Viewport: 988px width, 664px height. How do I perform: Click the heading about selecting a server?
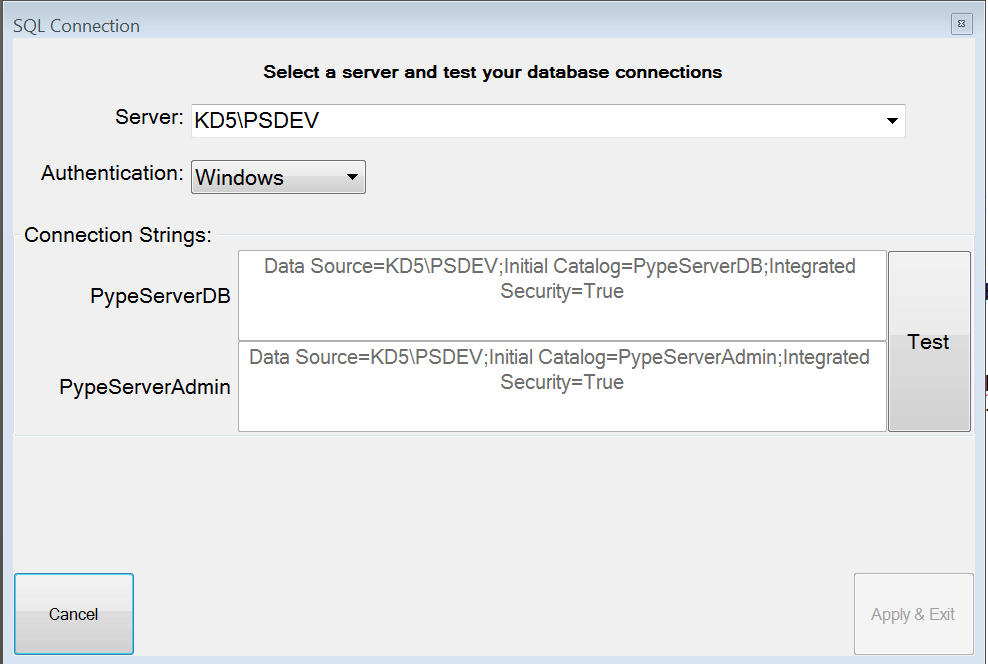[x=493, y=72]
